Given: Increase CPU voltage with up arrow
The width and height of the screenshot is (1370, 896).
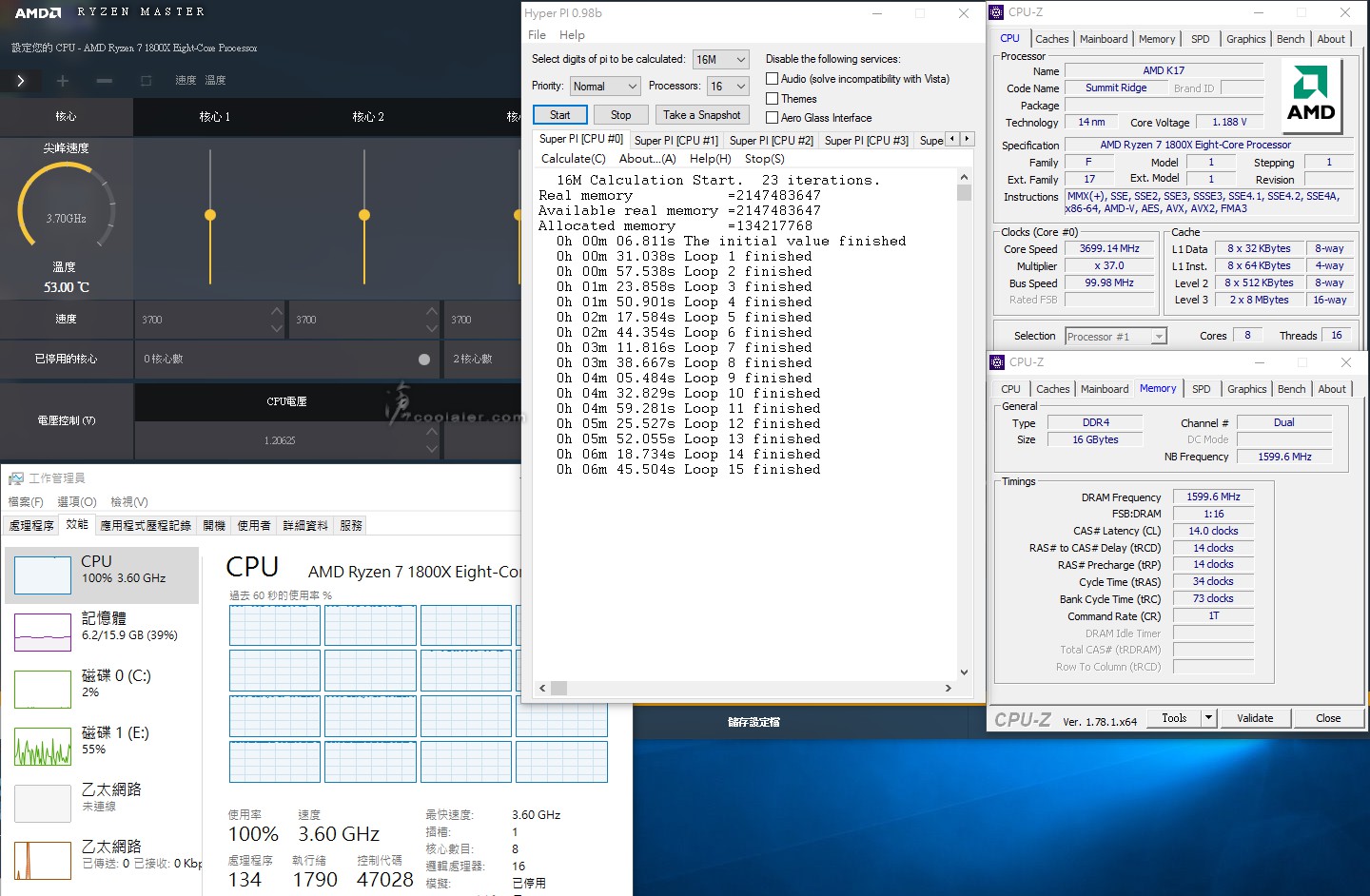Looking at the screenshot, I should point(432,431).
